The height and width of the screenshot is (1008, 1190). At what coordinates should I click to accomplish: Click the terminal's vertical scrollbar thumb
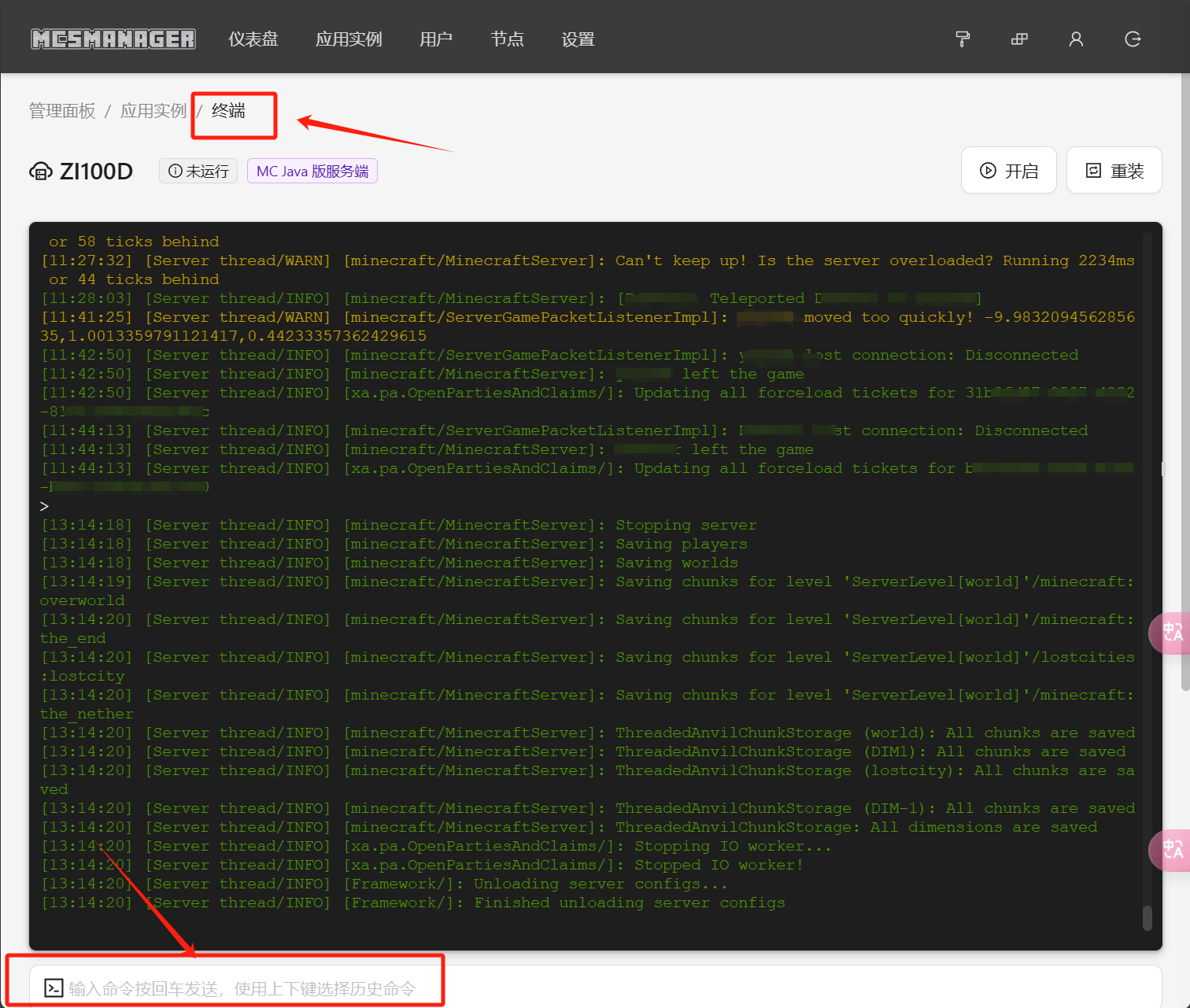pos(1147,918)
